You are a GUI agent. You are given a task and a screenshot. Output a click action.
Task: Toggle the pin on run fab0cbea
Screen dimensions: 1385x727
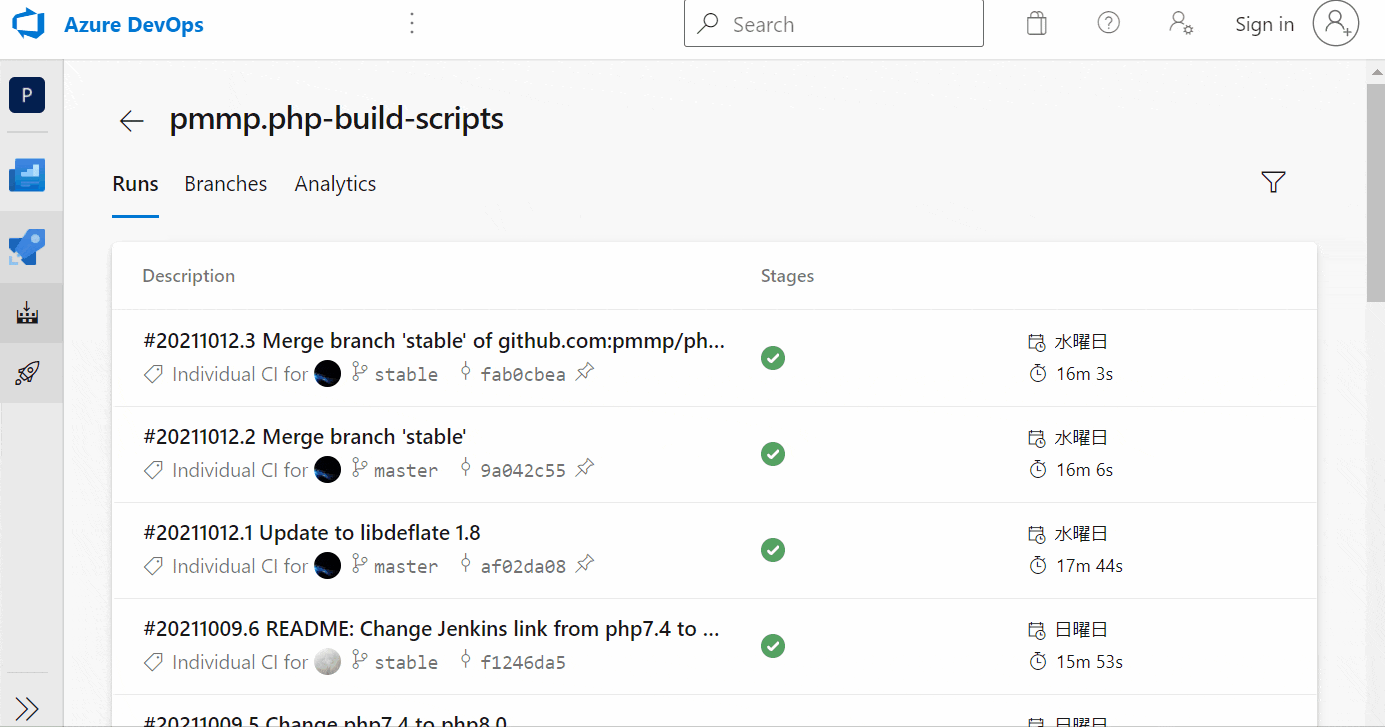pos(585,373)
